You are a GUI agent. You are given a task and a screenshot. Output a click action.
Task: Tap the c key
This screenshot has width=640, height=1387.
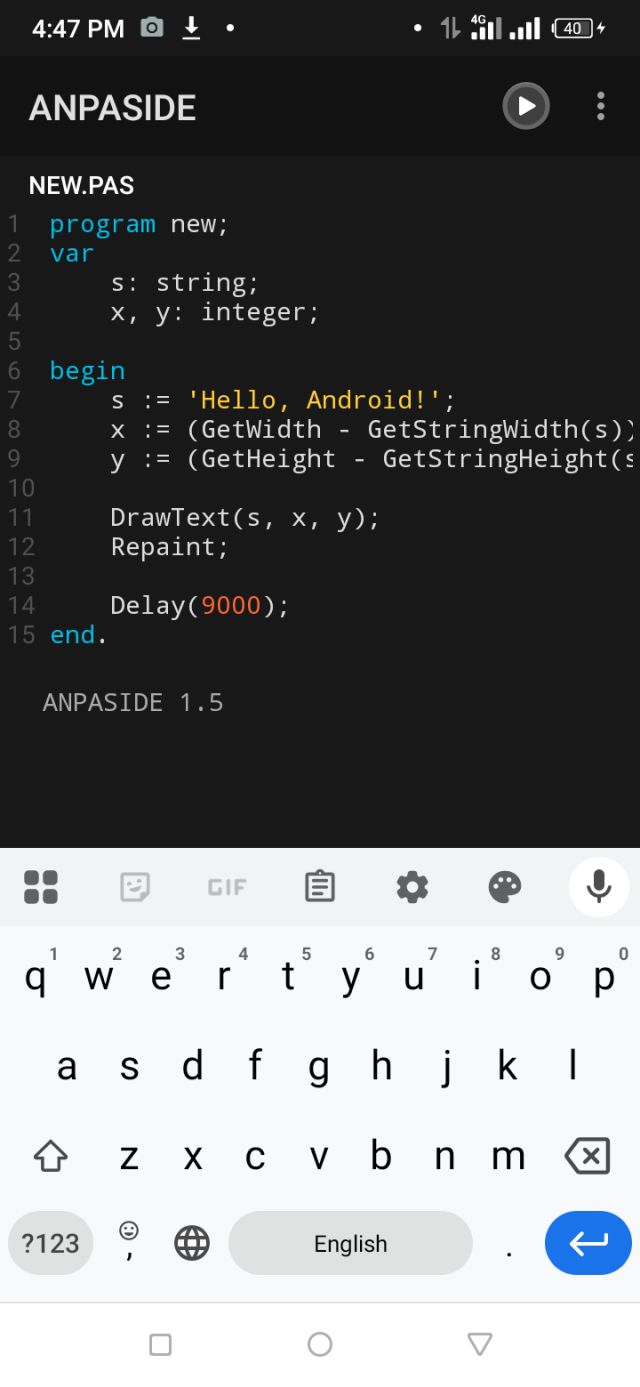[255, 1157]
